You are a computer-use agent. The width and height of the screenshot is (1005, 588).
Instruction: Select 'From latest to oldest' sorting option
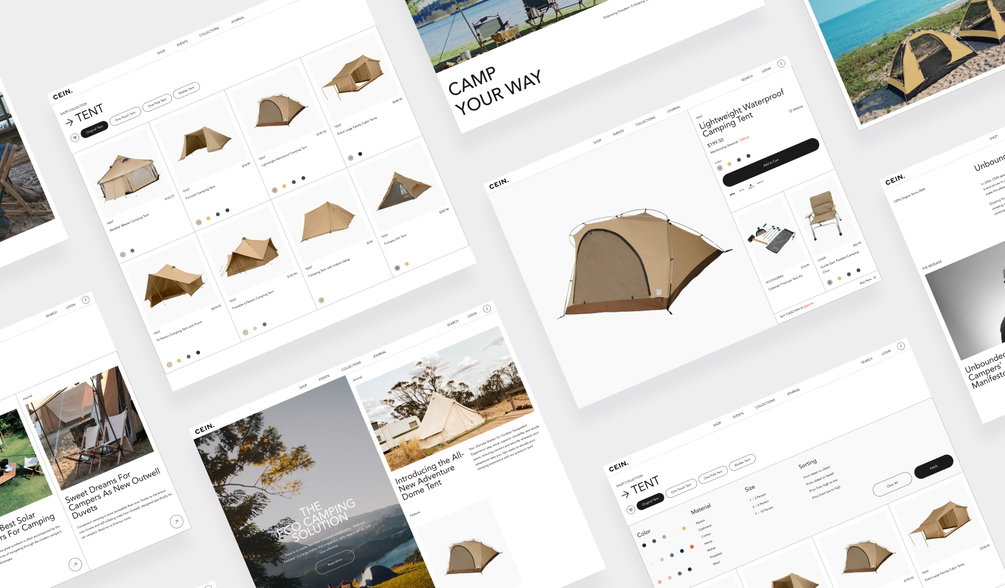(x=817, y=473)
